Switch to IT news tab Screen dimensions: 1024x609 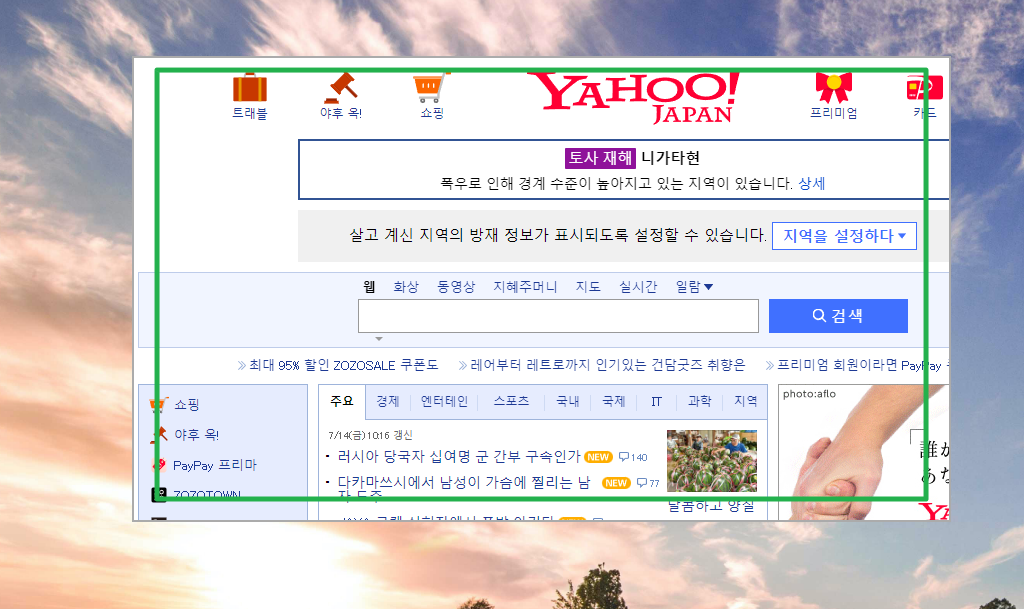point(656,401)
